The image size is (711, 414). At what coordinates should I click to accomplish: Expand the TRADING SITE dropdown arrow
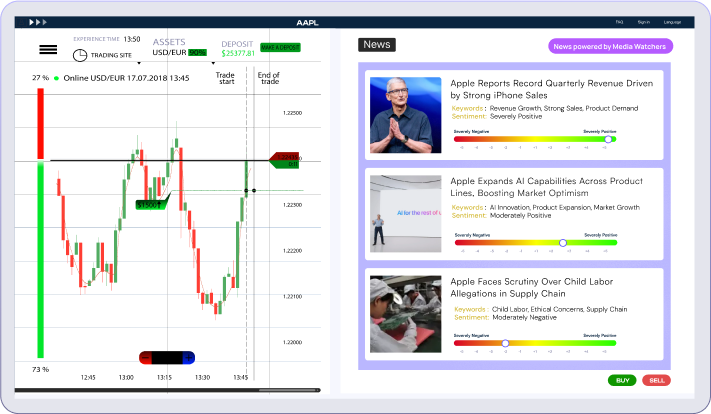coord(139,63)
